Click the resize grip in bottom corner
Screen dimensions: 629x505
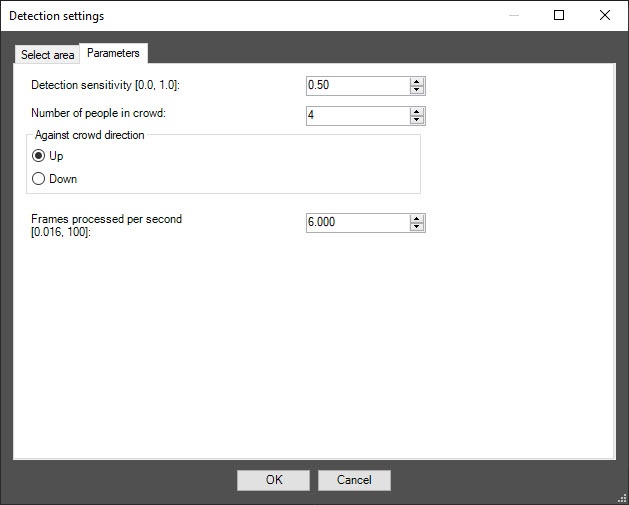pos(622,499)
